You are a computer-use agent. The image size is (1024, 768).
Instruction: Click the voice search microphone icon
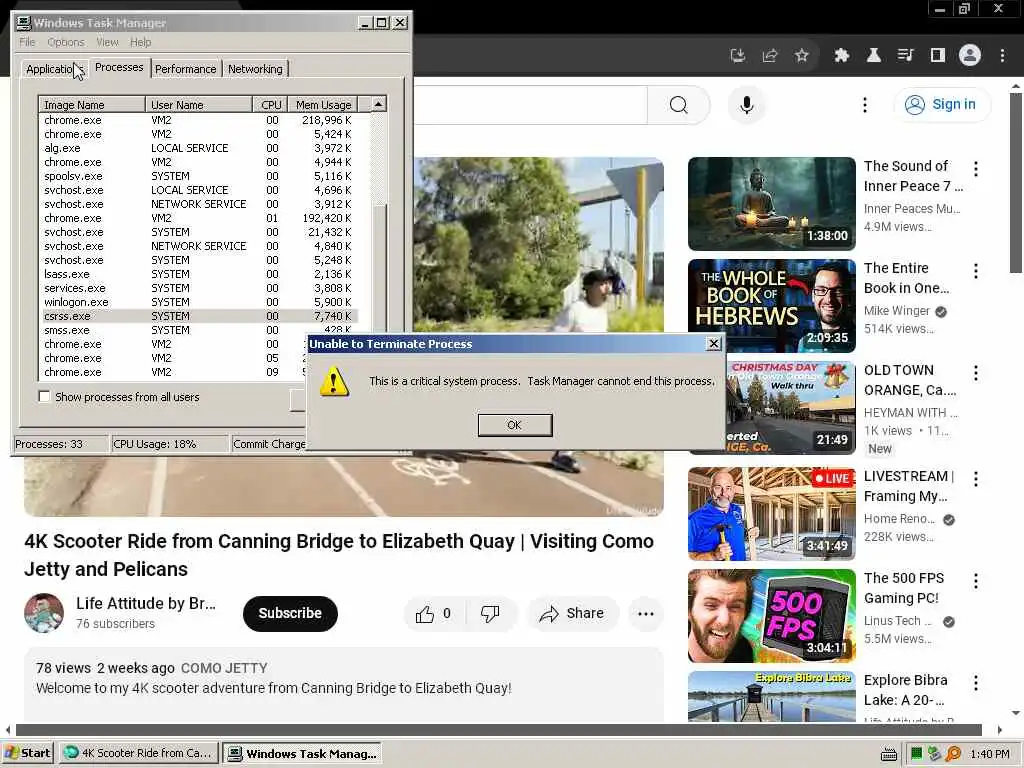(746, 104)
